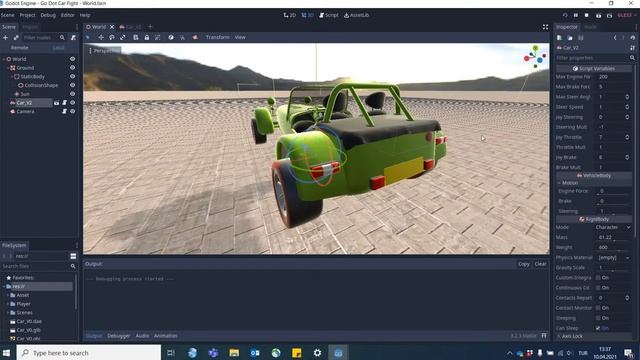The width and height of the screenshot is (640, 360).
Task: Switch to Script workspace
Action: pyautogui.click(x=329, y=15)
